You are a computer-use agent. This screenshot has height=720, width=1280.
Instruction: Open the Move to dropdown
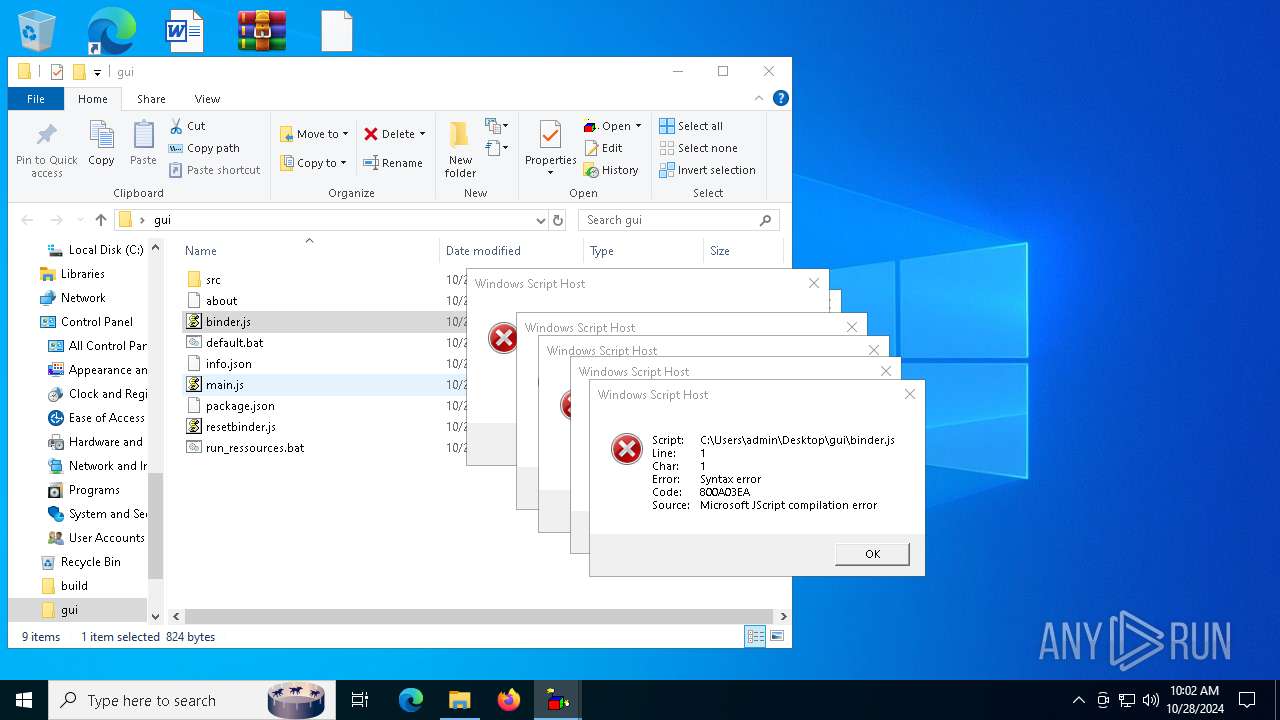point(314,133)
